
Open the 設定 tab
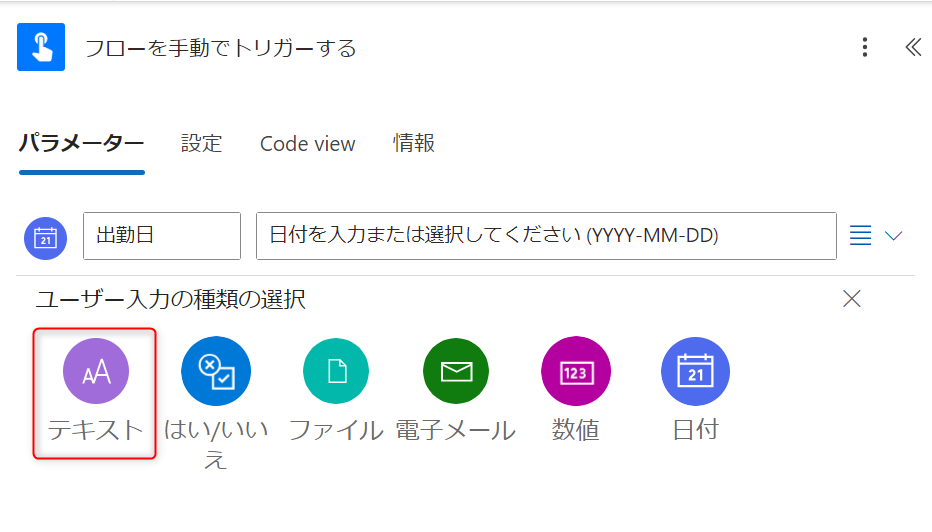point(201,143)
